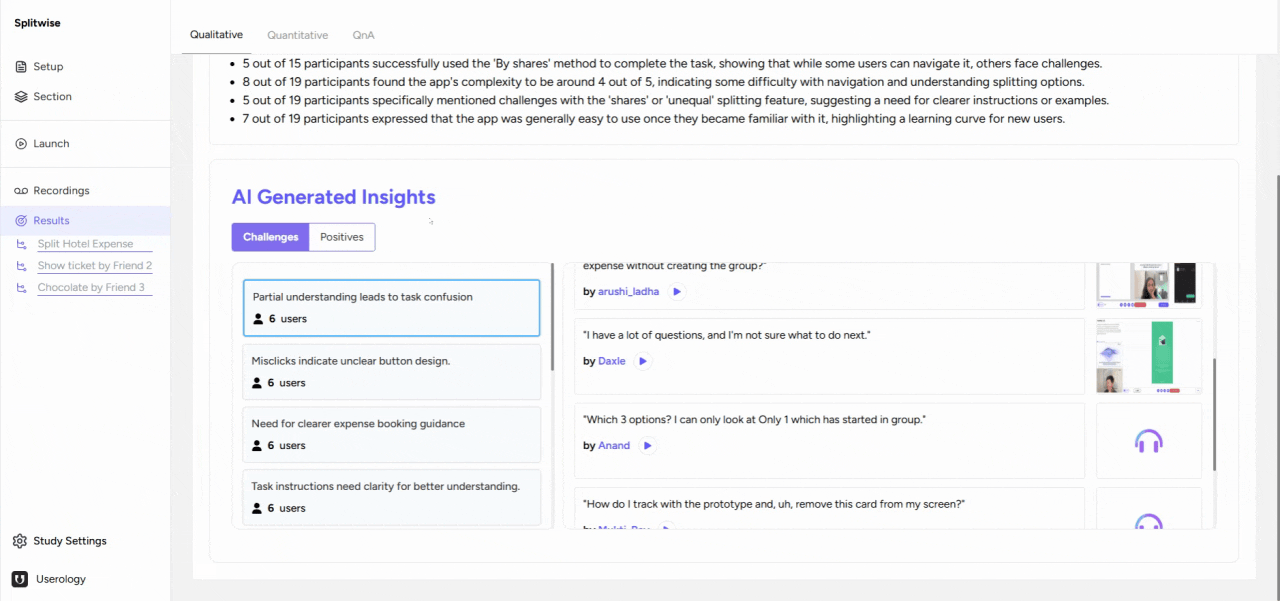This screenshot has height=601, width=1280.
Task: Click the Recordings voicemail icon
Action: coord(21,191)
